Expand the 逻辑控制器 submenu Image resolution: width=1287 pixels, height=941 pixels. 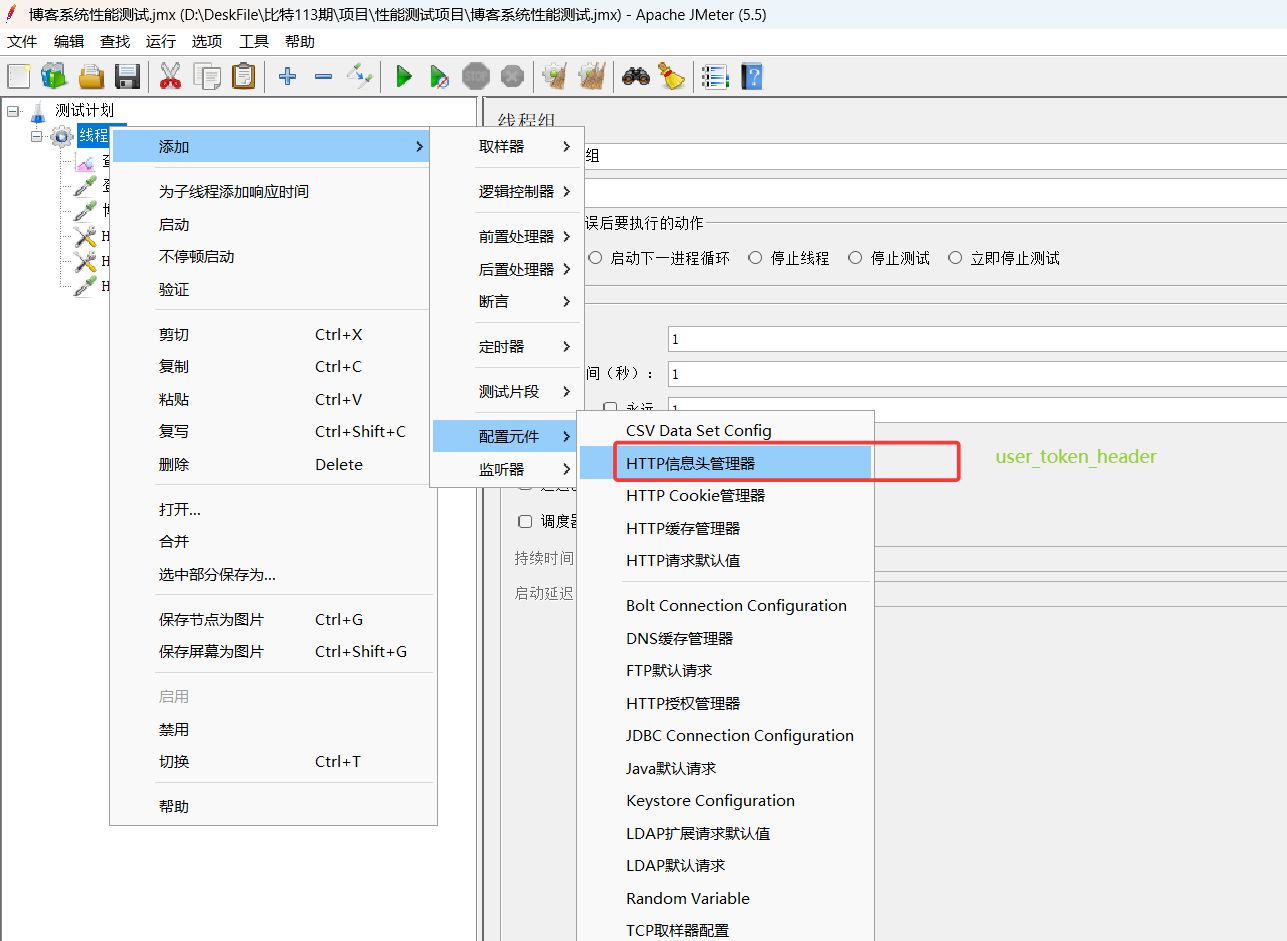[x=507, y=191]
